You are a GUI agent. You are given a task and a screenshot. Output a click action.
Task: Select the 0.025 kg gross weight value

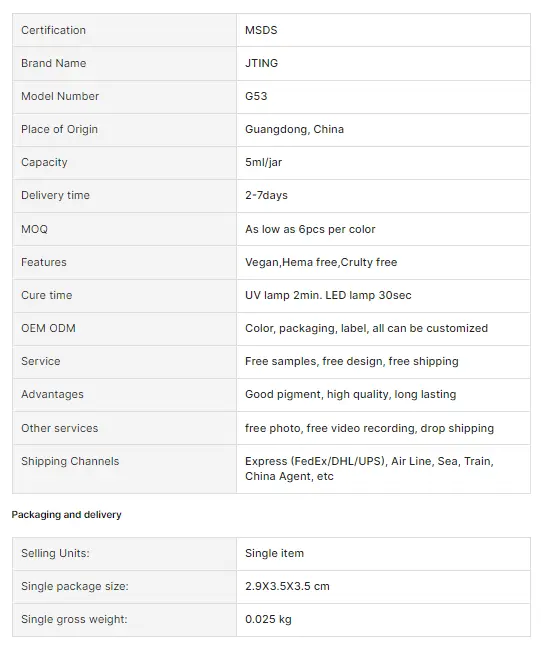(x=268, y=620)
